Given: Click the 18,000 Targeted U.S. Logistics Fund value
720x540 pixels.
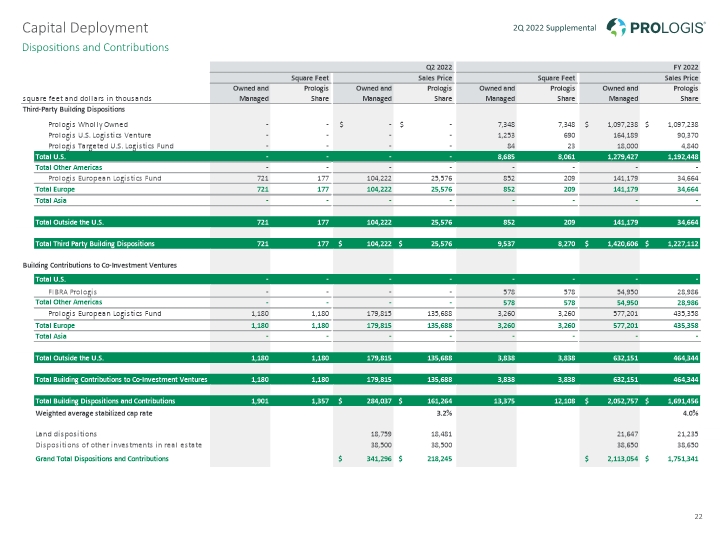Looking at the screenshot, I should click(627, 146).
